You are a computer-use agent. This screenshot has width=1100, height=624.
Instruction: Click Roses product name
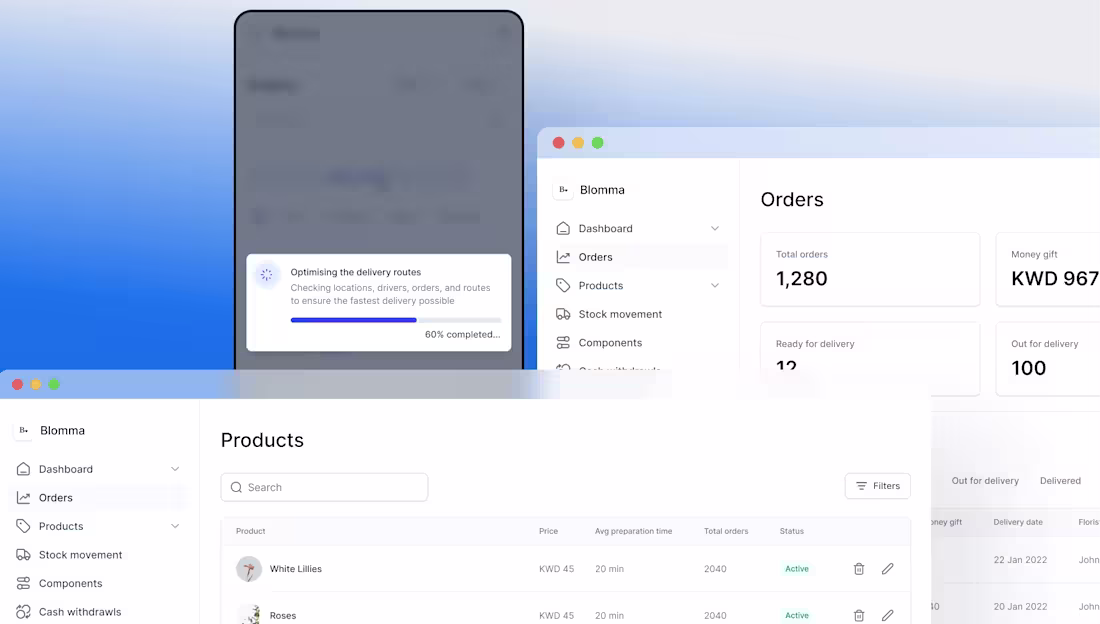point(283,616)
